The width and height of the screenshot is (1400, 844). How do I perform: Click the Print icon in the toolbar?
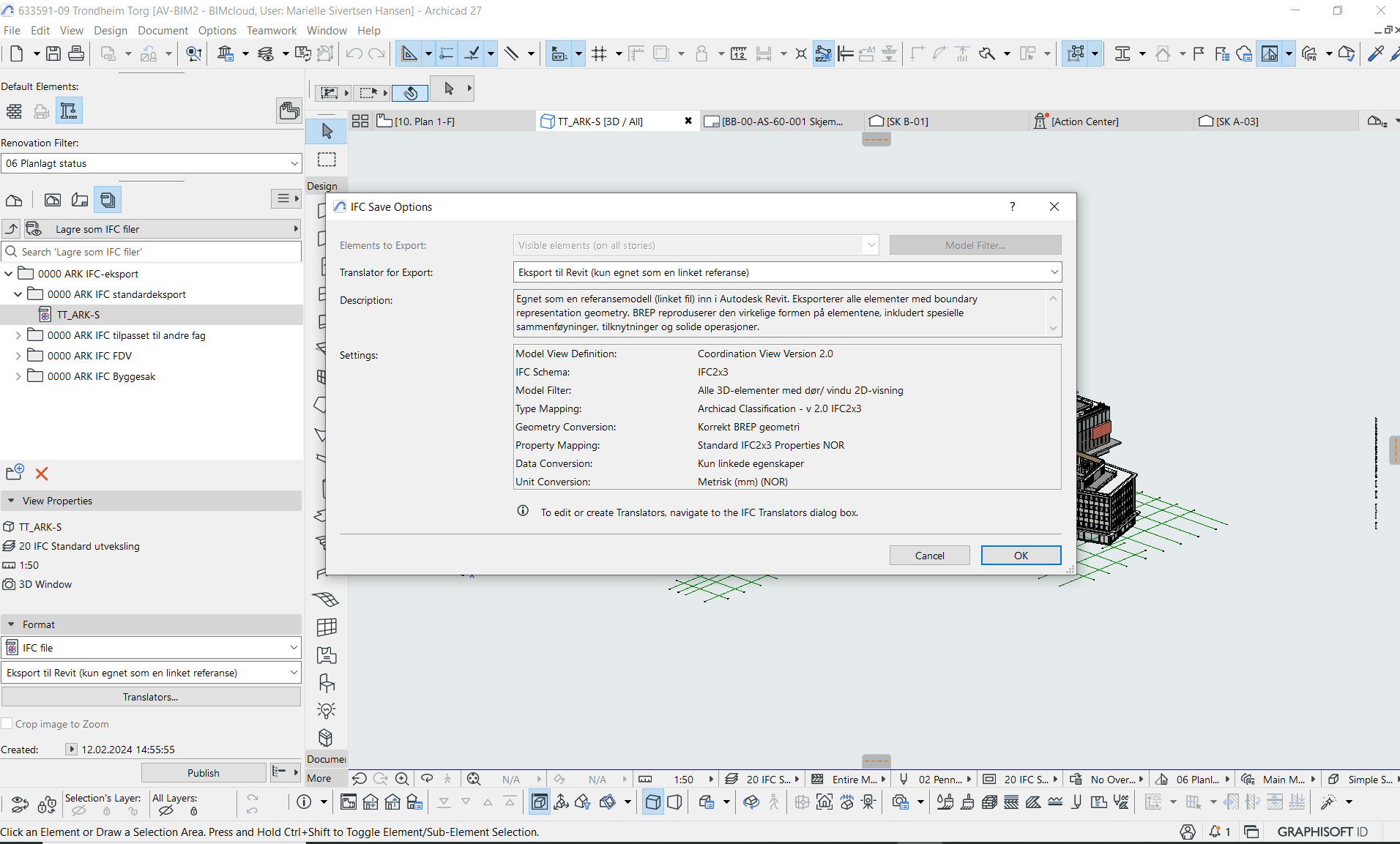pyautogui.click(x=75, y=53)
